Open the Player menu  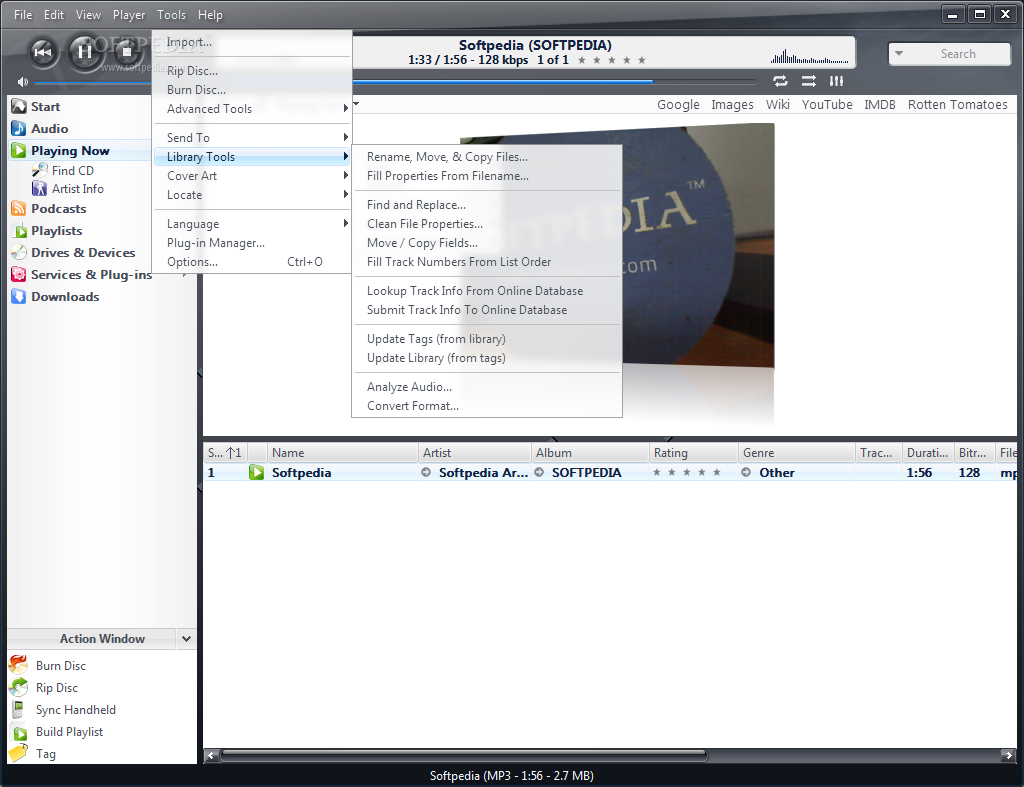click(129, 14)
